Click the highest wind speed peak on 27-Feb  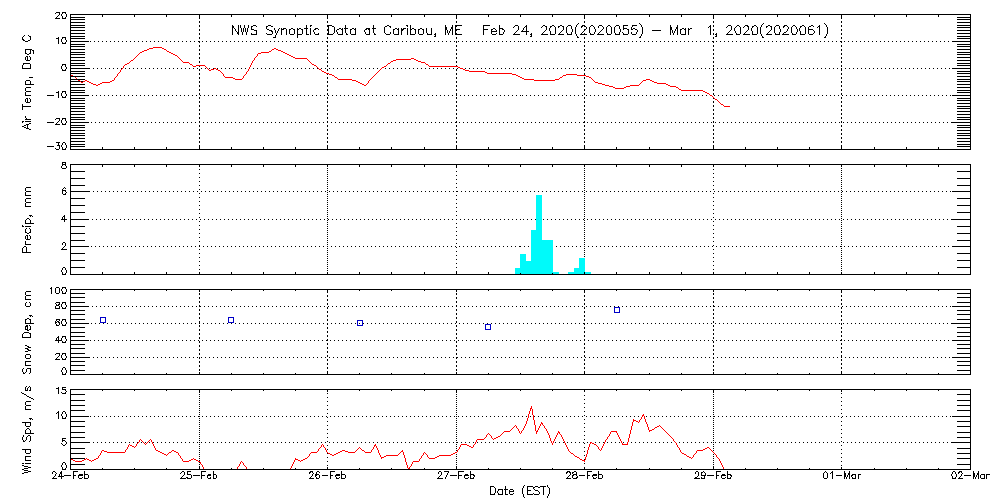[531, 407]
